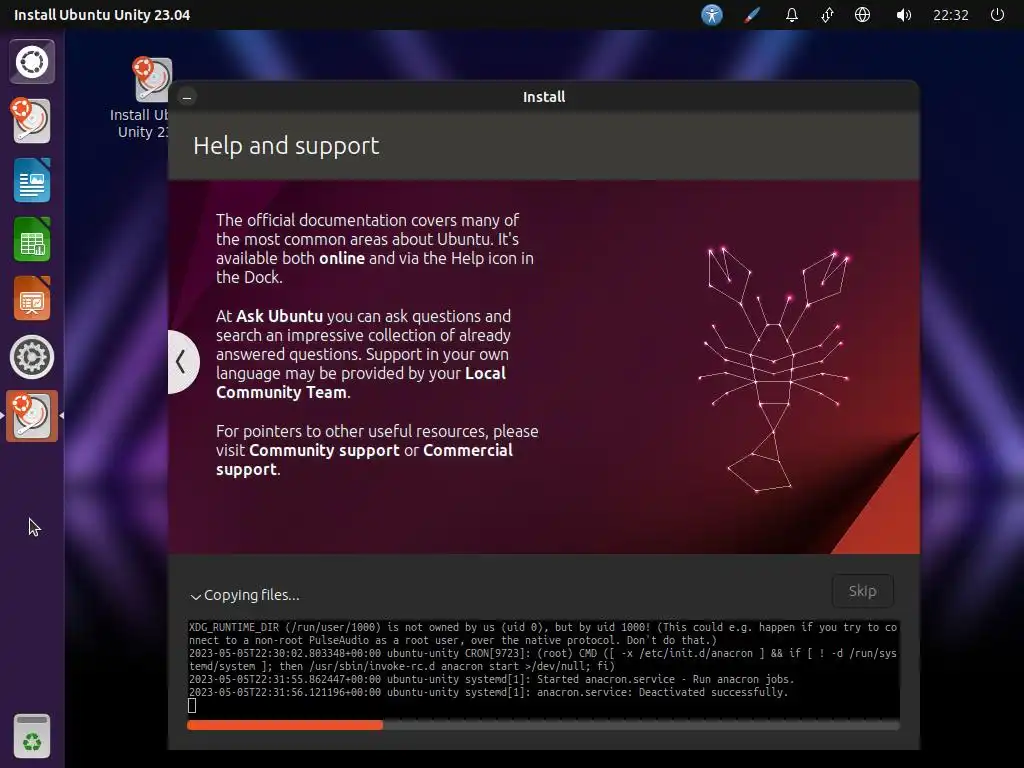Open LibreOffice Writer from the dock
Screen dimensions: 1024x768
tap(32, 180)
